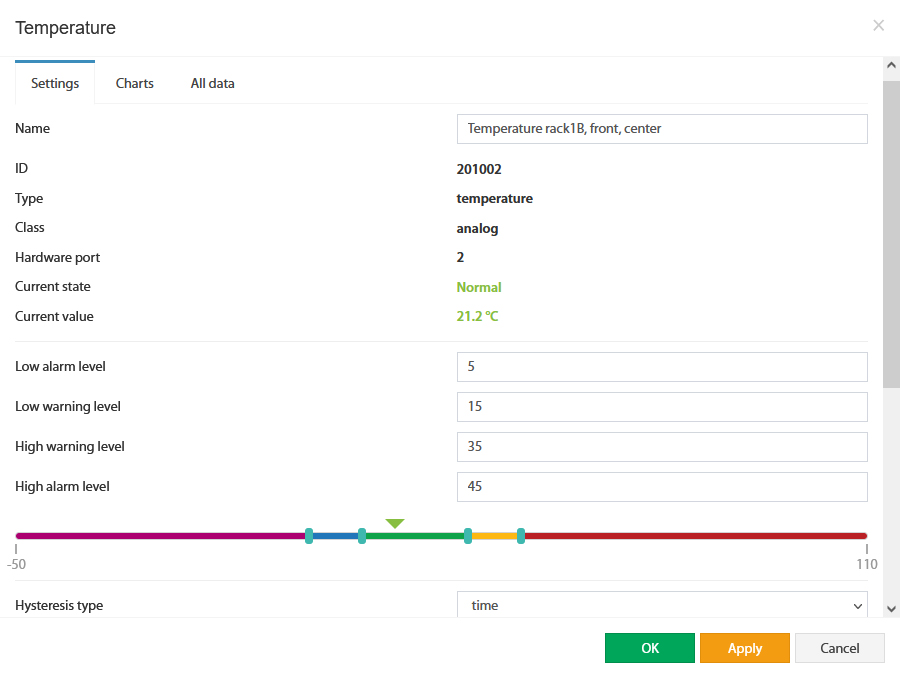Switch to the Charts tab
Viewport: 900px width, 678px height.
coord(134,83)
